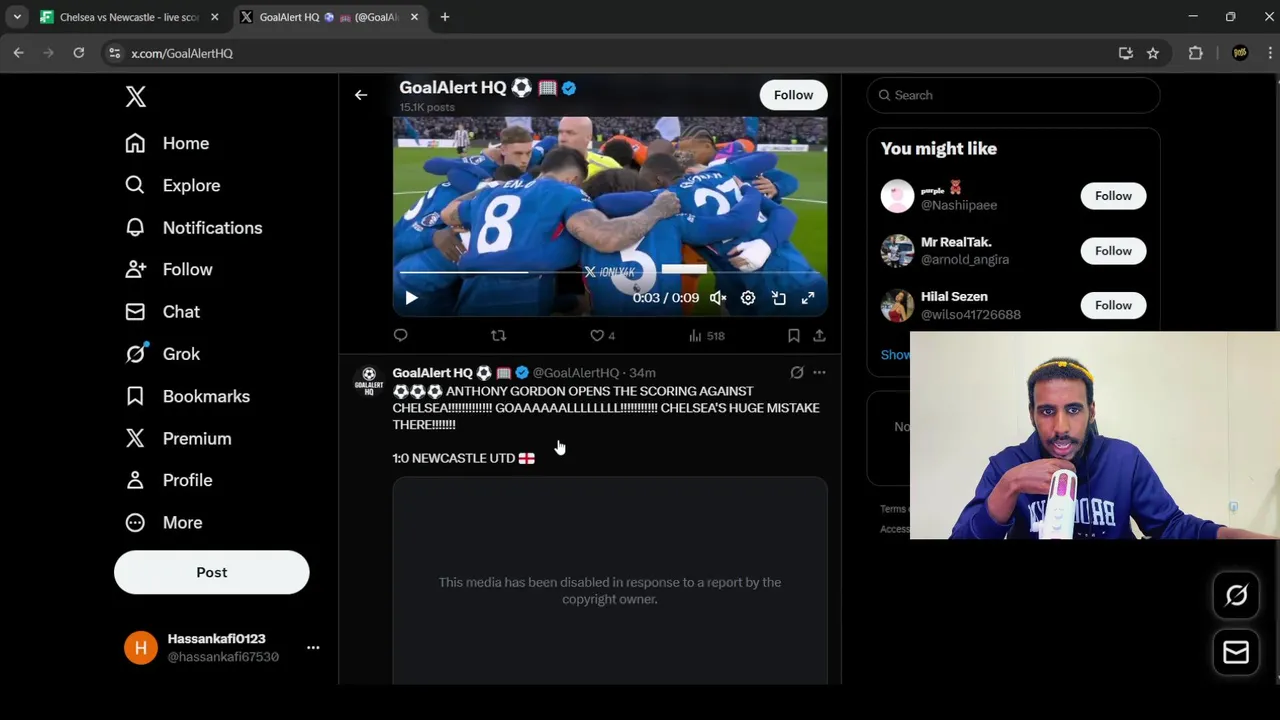View analytics showing 518 views
This screenshot has width=1280, height=720.
[706, 336]
